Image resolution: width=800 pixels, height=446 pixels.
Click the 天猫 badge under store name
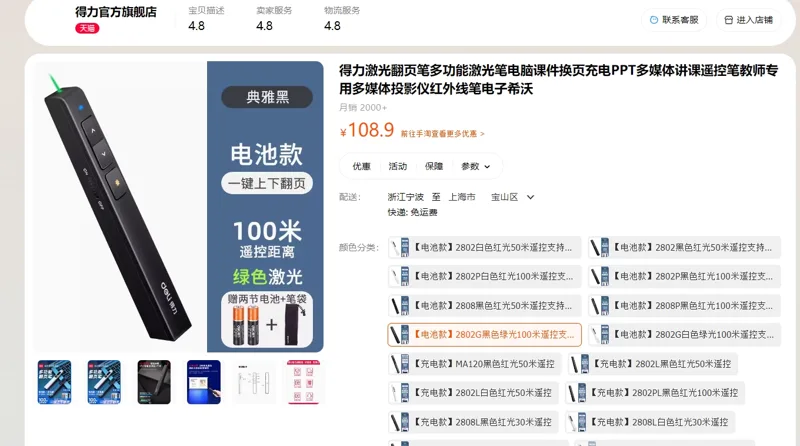[x=87, y=28]
